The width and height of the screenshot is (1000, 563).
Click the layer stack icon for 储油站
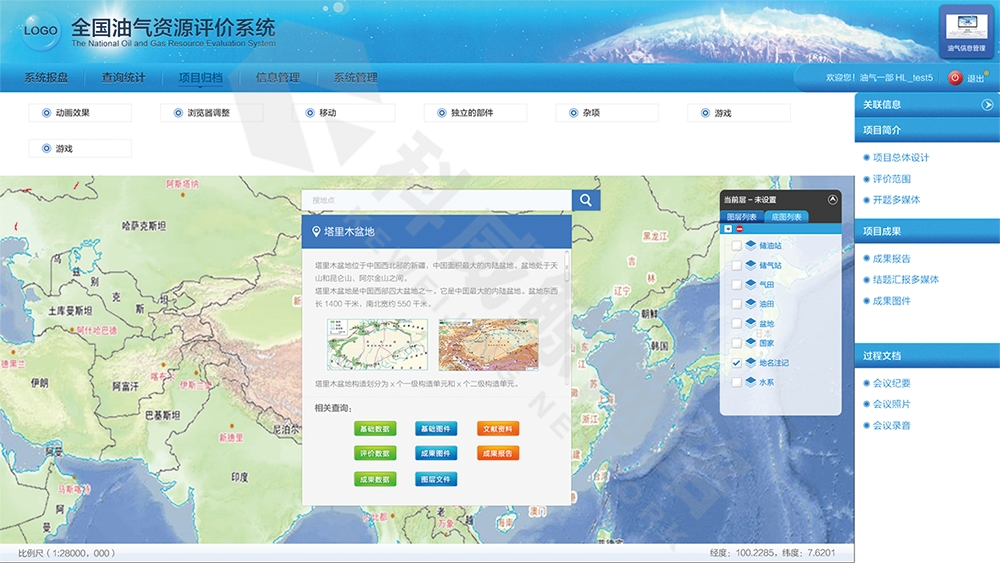(x=751, y=245)
